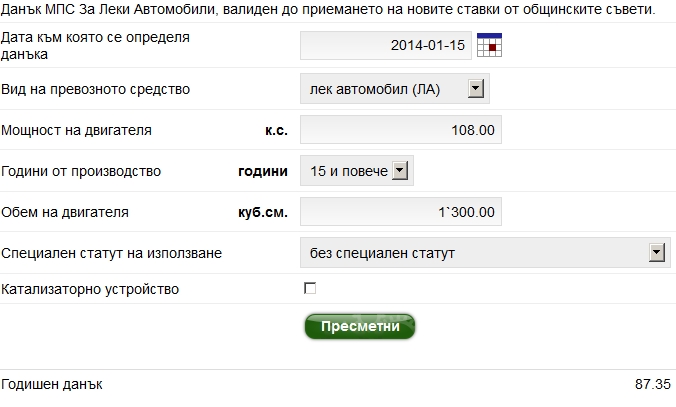The width and height of the screenshot is (676, 407).
Task: Click the engine volume field 1`300.00
Action: click(401, 212)
